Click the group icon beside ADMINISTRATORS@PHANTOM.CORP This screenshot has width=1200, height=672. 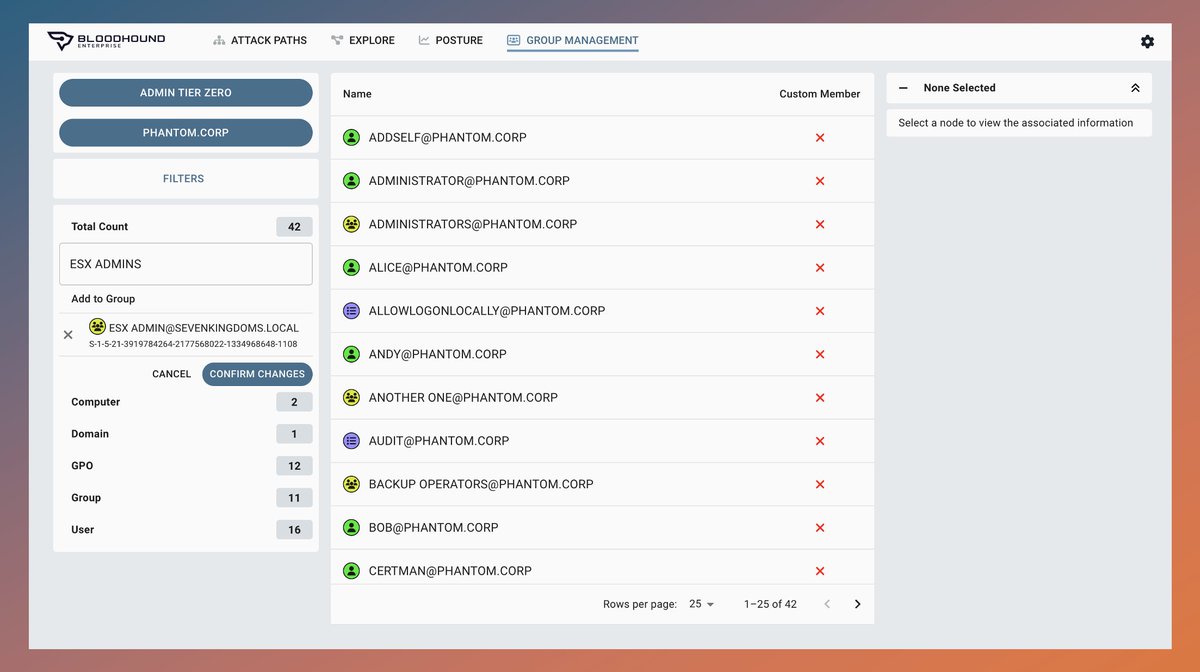[x=351, y=224]
